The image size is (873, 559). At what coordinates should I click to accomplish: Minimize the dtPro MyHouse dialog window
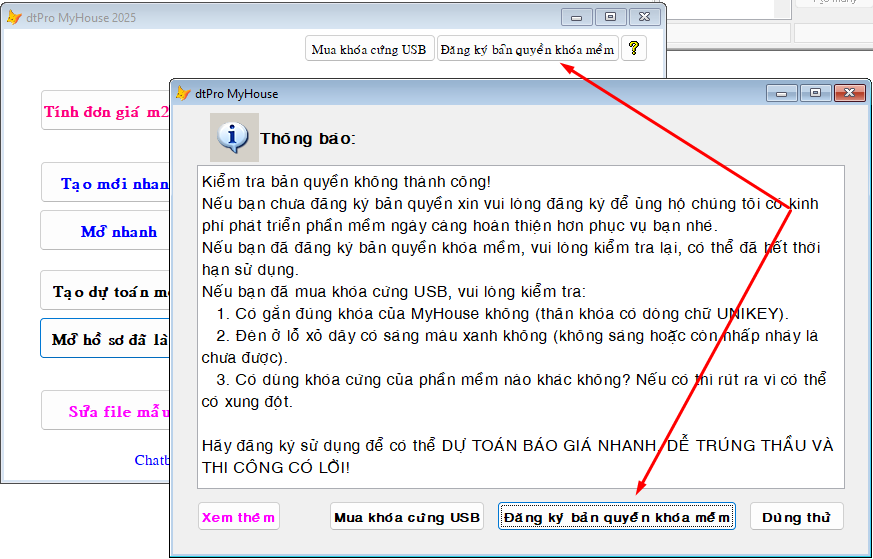click(x=783, y=93)
